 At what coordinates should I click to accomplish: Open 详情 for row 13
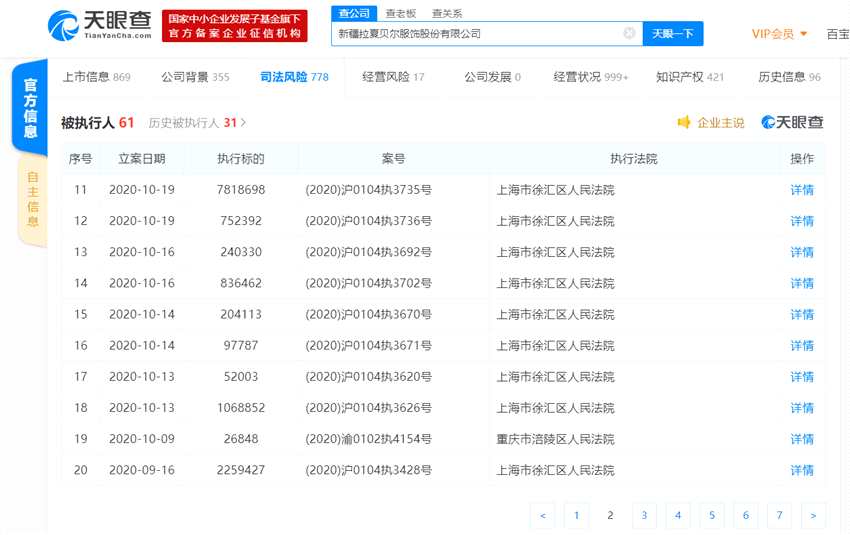click(x=802, y=252)
